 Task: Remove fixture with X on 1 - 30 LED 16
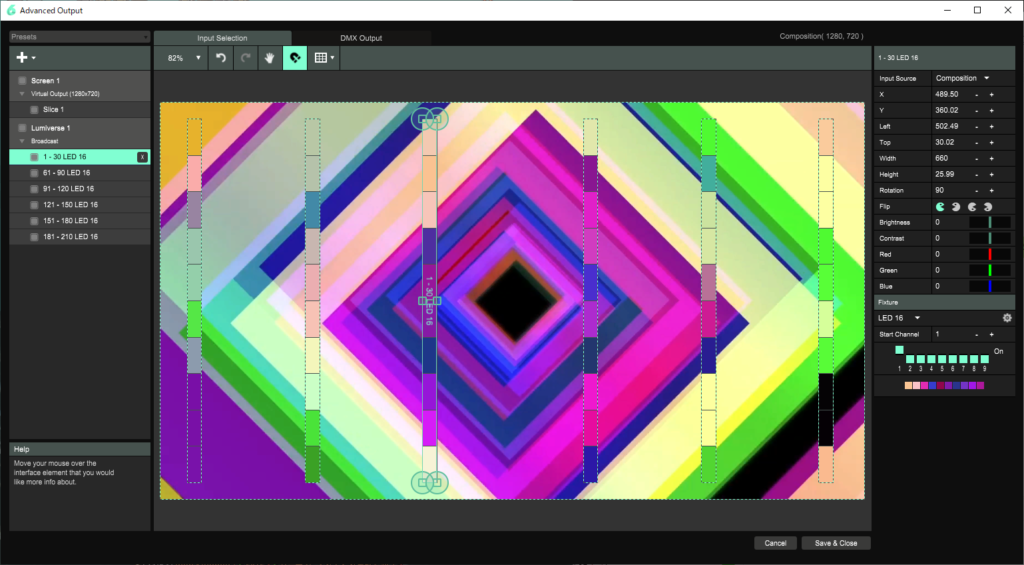[142, 157]
